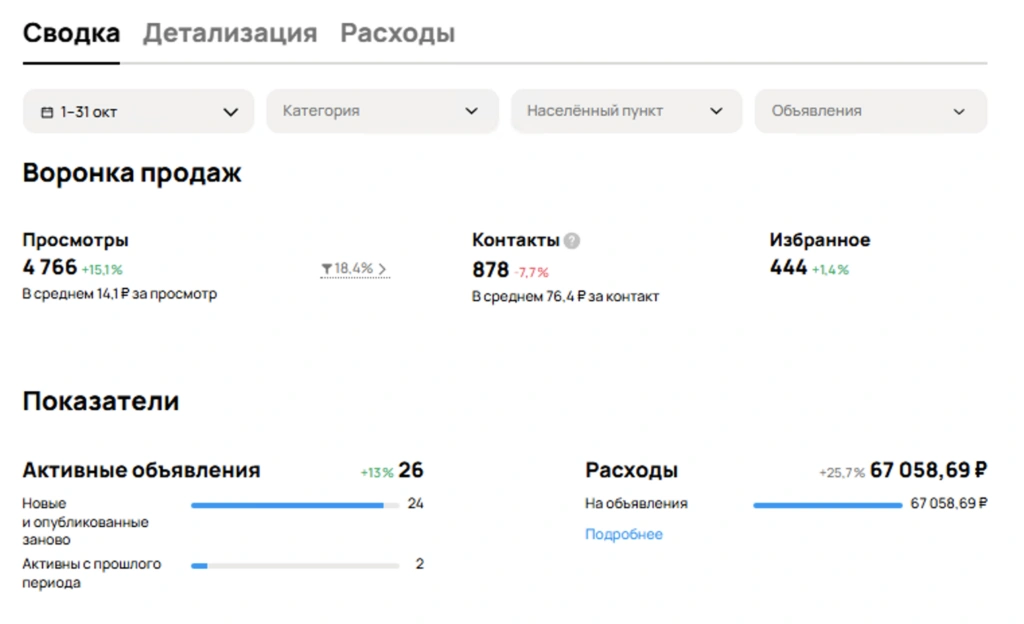The width and height of the screenshot is (1024, 624).
Task: Click the chevron in the date filter
Action: [231, 112]
